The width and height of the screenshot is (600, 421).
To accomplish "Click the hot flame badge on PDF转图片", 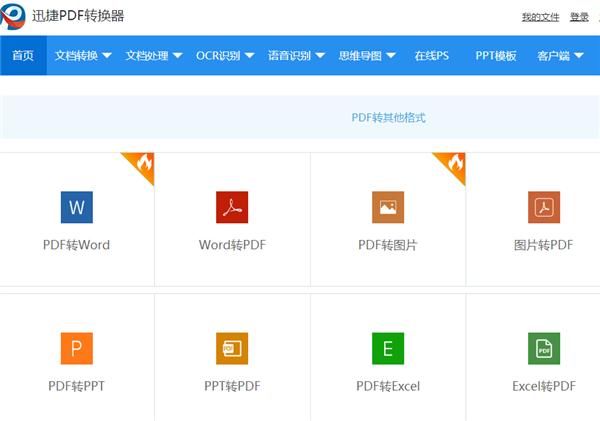I will coord(454,165).
